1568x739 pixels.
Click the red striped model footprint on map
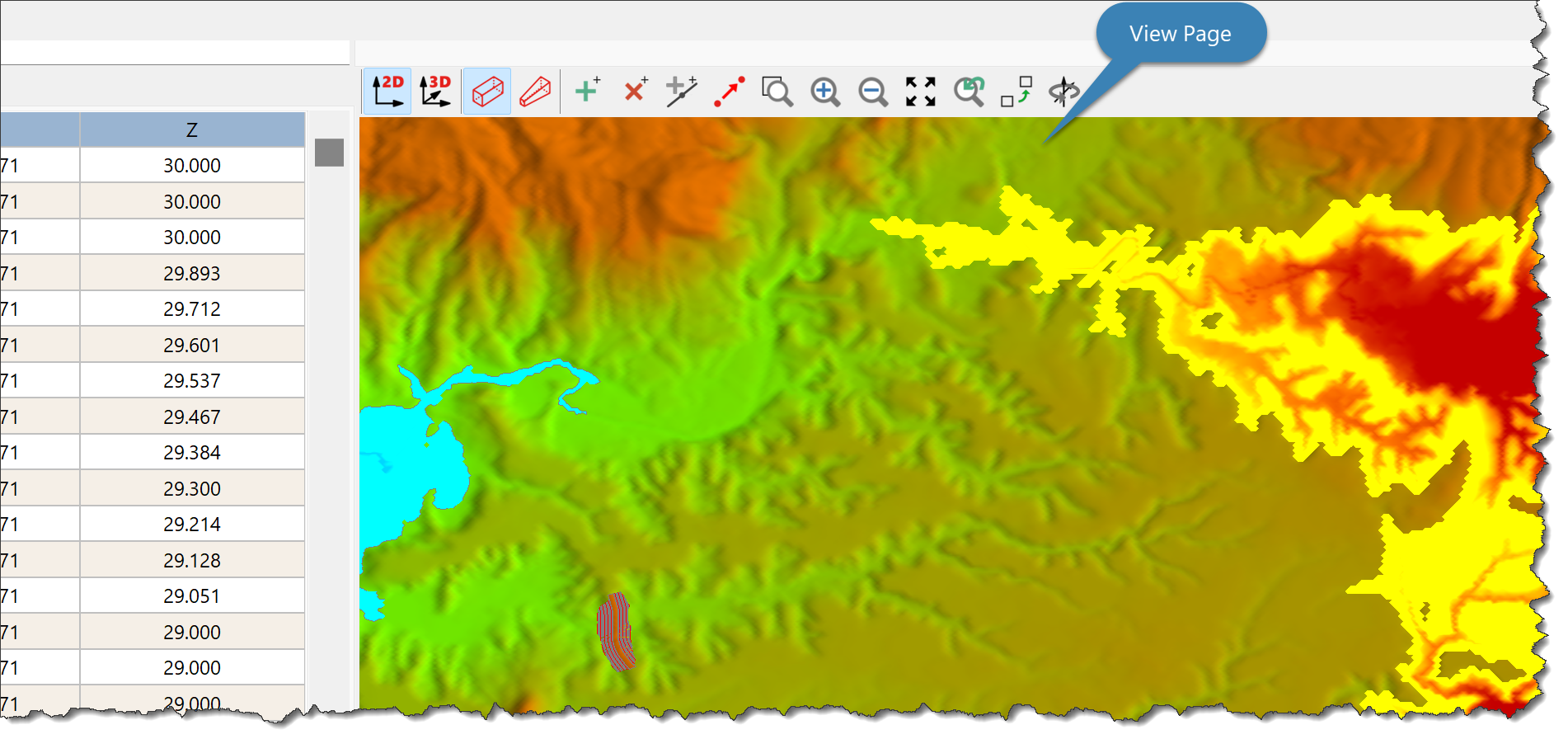tap(615, 632)
